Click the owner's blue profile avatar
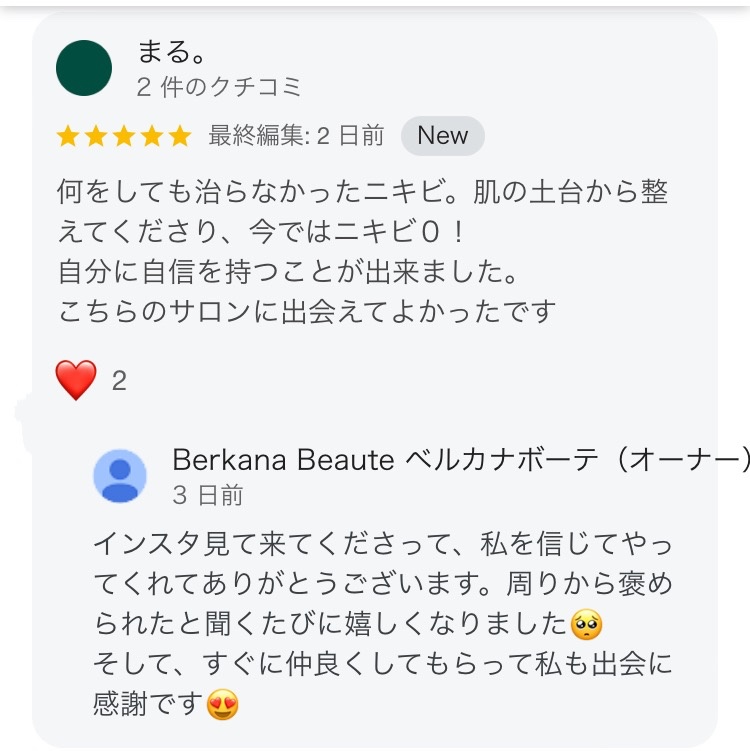 click(x=120, y=475)
